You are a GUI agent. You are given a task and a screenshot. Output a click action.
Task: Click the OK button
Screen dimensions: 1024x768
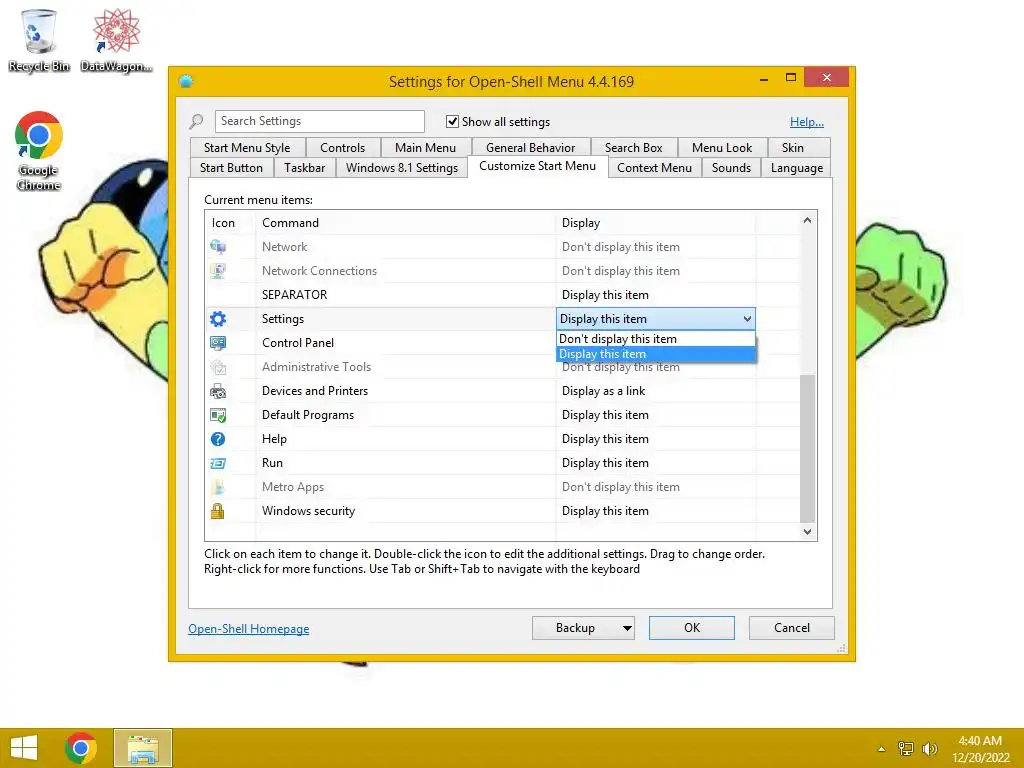[692, 628]
